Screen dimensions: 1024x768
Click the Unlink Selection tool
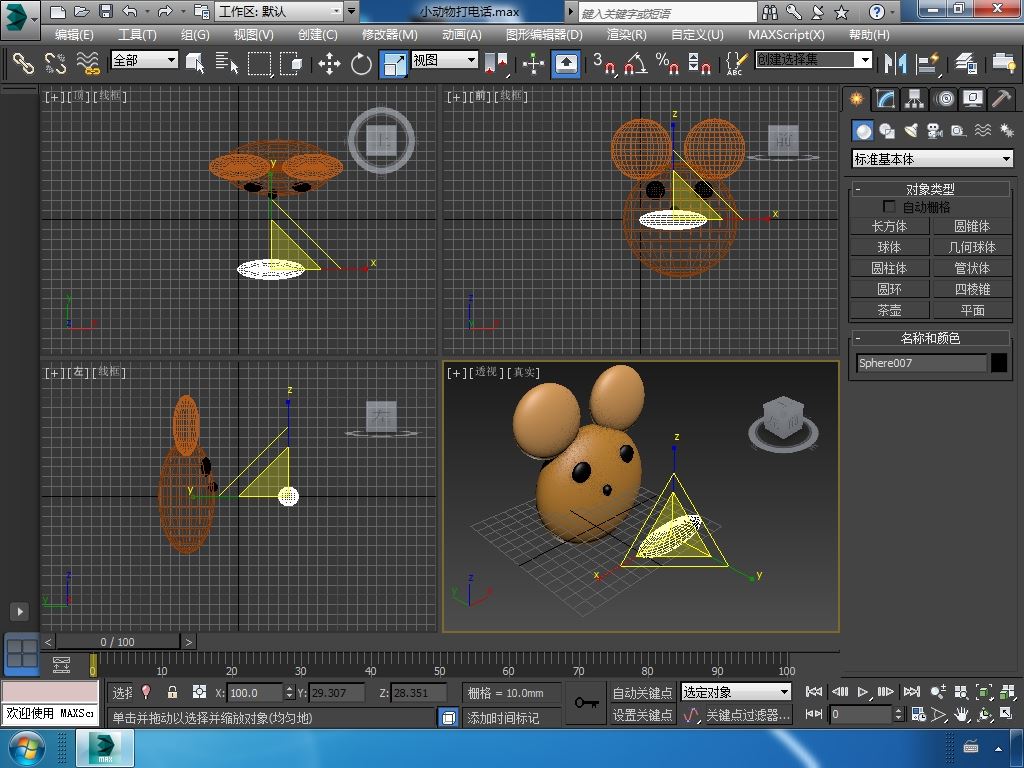point(55,63)
